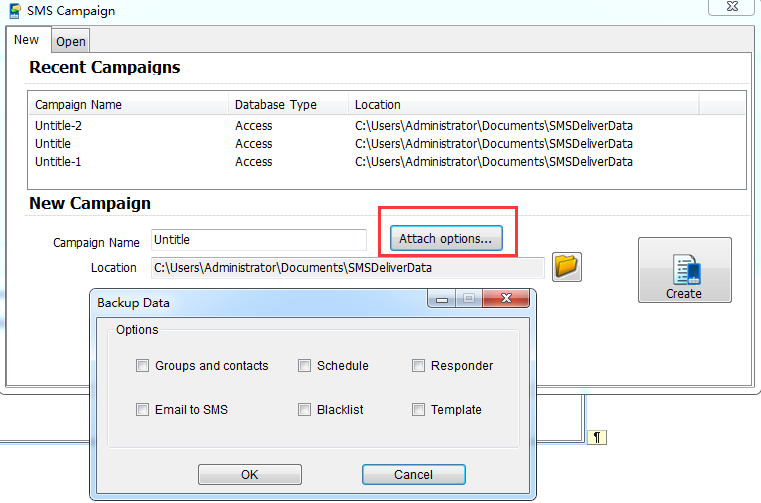Enable the Blacklist checkbox
This screenshot has width=761, height=503.
[x=304, y=410]
